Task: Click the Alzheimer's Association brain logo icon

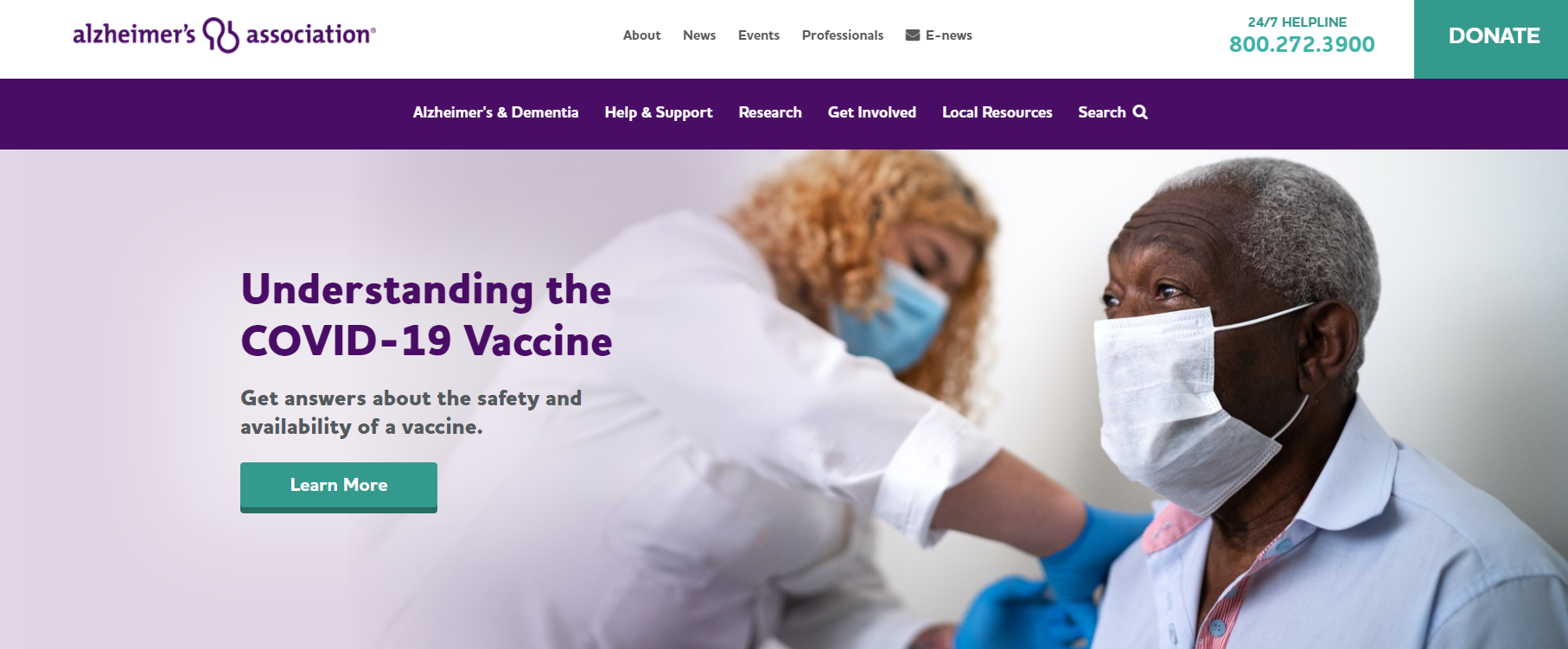Action: (220, 35)
